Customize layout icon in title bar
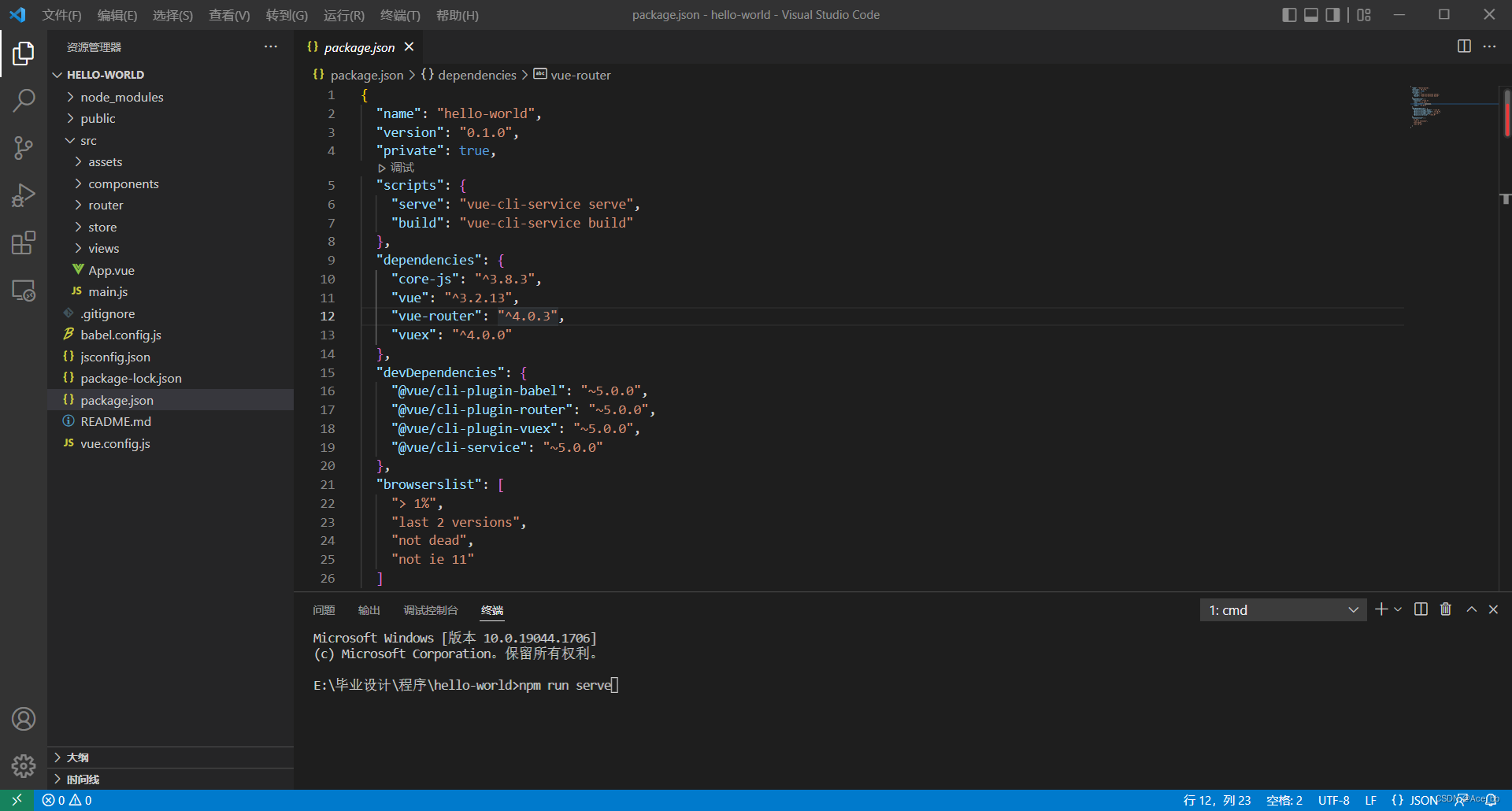 click(x=1364, y=15)
